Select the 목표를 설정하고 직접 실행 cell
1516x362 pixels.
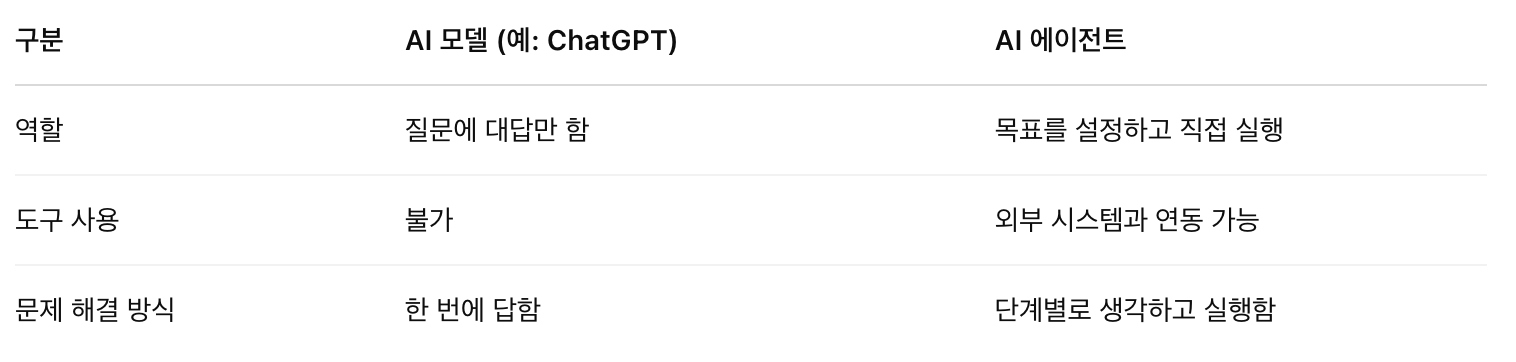tap(1132, 130)
